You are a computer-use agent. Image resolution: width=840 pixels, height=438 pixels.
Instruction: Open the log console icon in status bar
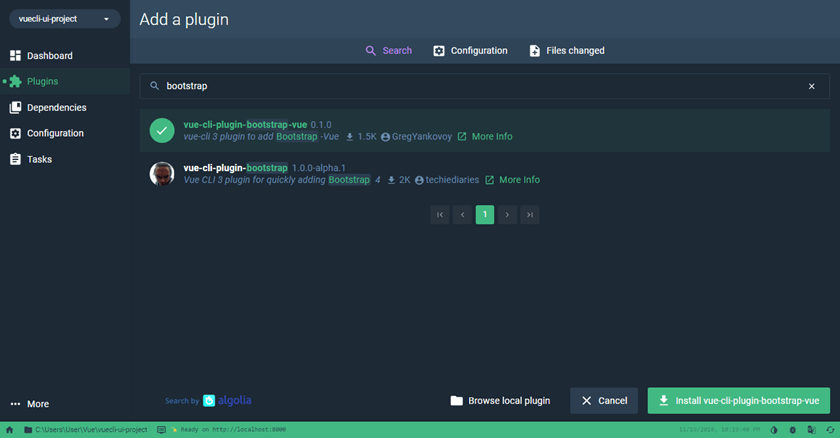click(161, 429)
